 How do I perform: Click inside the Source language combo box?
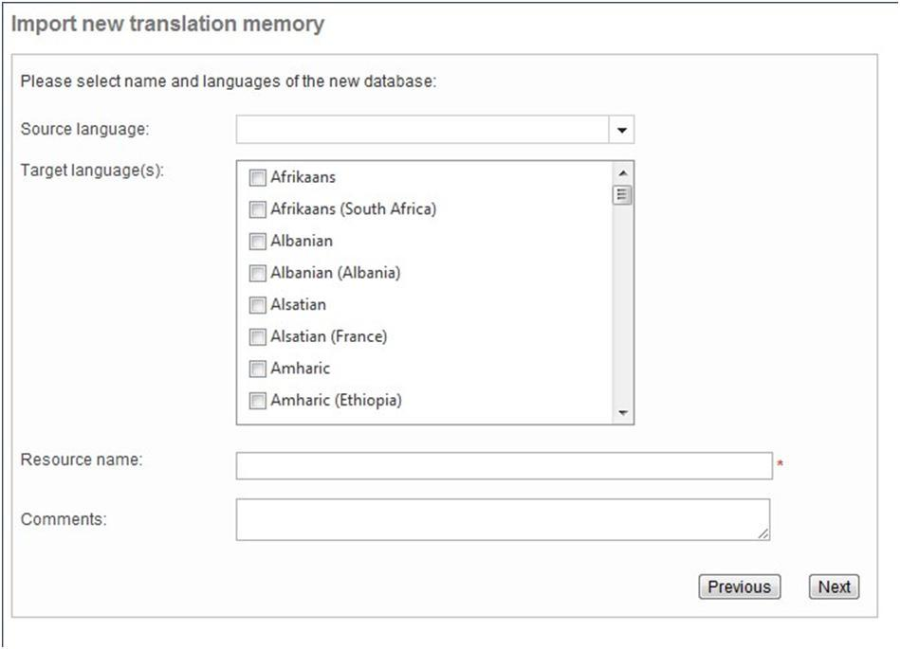coord(422,130)
